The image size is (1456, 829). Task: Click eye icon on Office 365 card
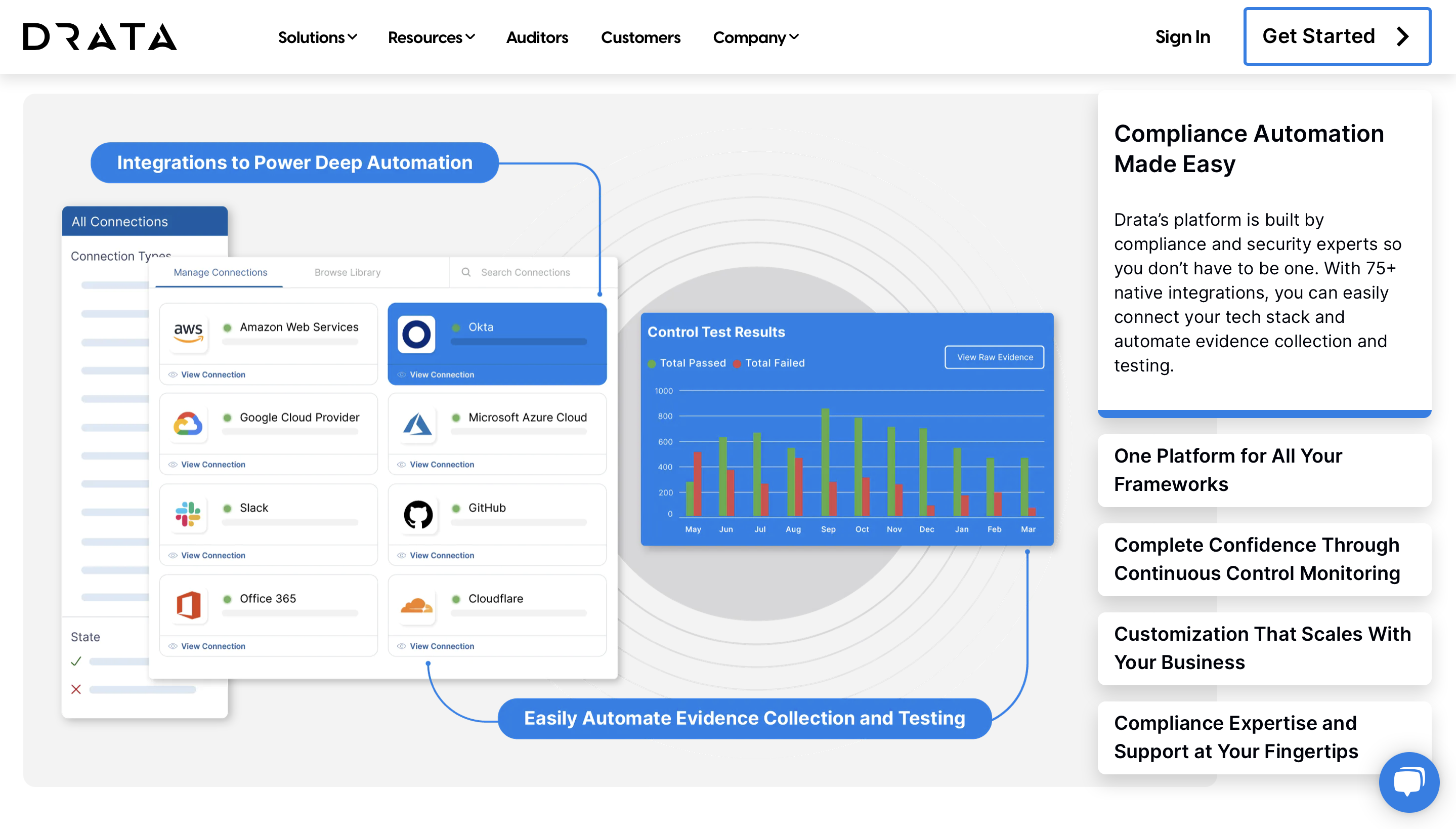[173, 646]
